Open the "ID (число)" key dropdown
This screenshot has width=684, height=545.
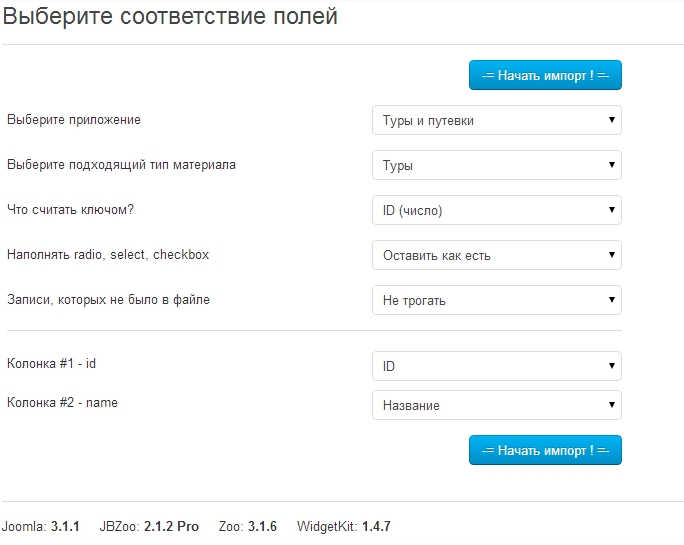point(497,210)
